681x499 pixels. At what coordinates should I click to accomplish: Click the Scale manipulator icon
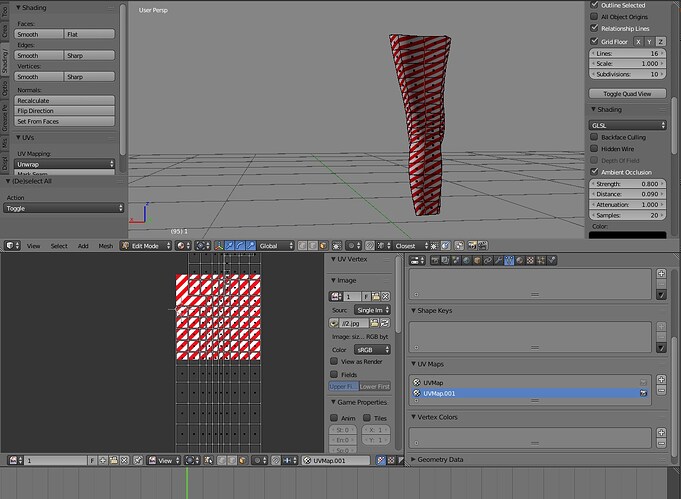click(x=251, y=246)
